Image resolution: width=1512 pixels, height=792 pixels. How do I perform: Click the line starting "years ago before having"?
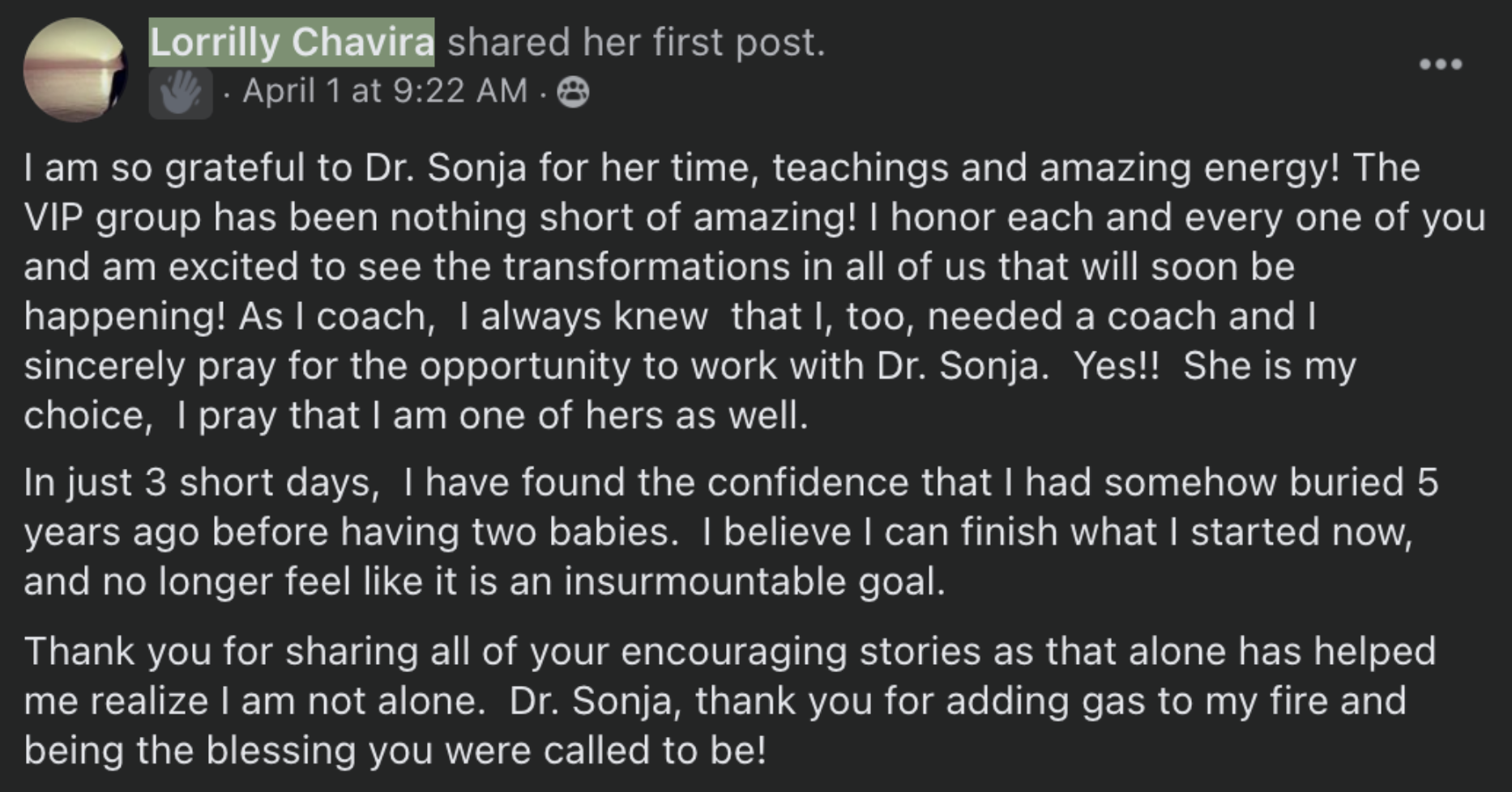717,532
